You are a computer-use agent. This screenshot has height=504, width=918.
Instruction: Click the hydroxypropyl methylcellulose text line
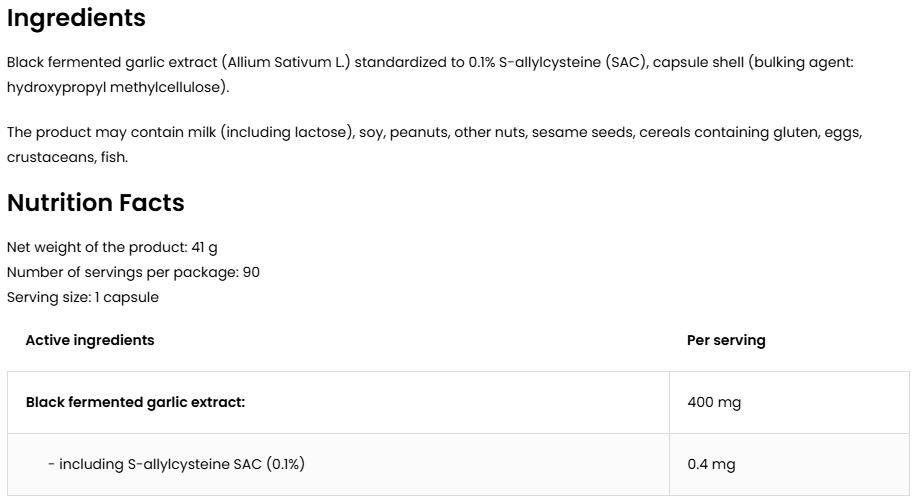click(118, 87)
